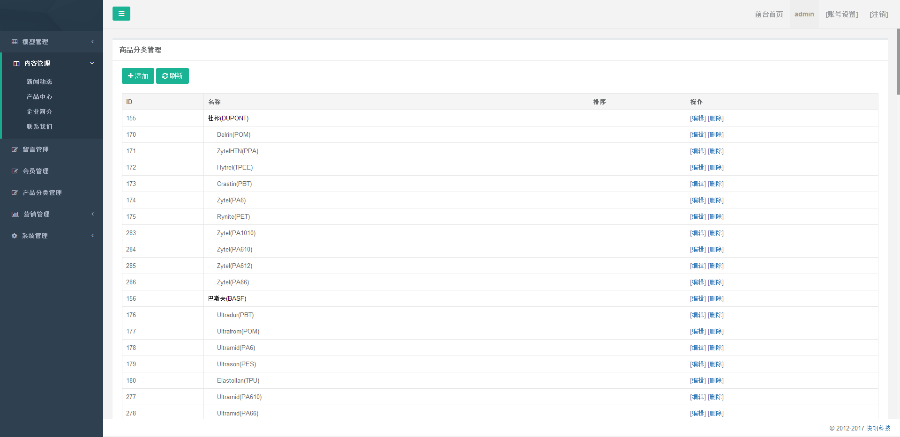Open 产品中心 in the sidebar submenu
The height and width of the screenshot is (437, 900).
point(40,96)
